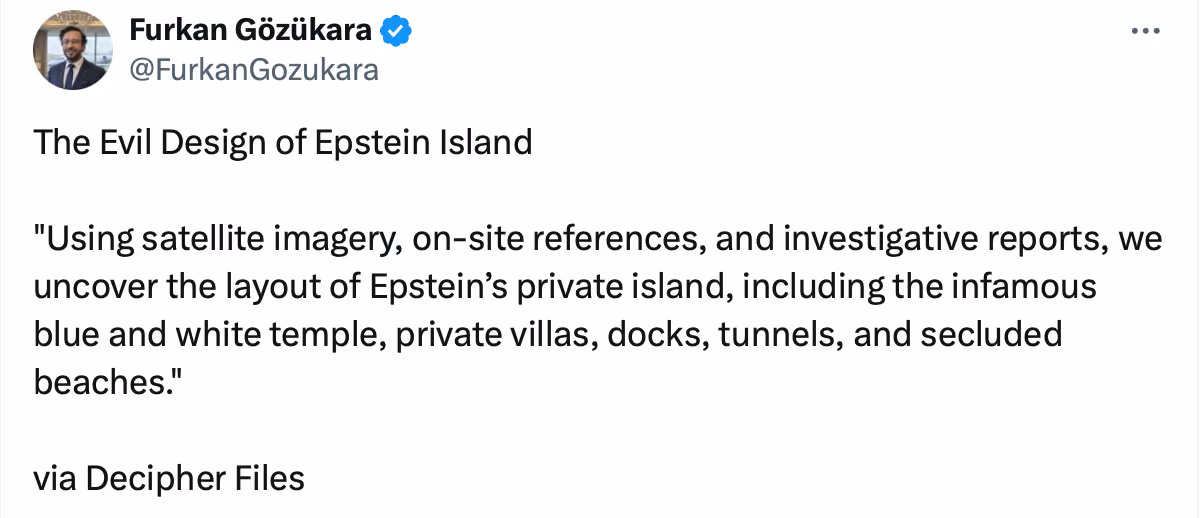This screenshot has height=518, width=1200.
Task: Visit the @FurkanGozukara handle link
Action: coord(254,69)
